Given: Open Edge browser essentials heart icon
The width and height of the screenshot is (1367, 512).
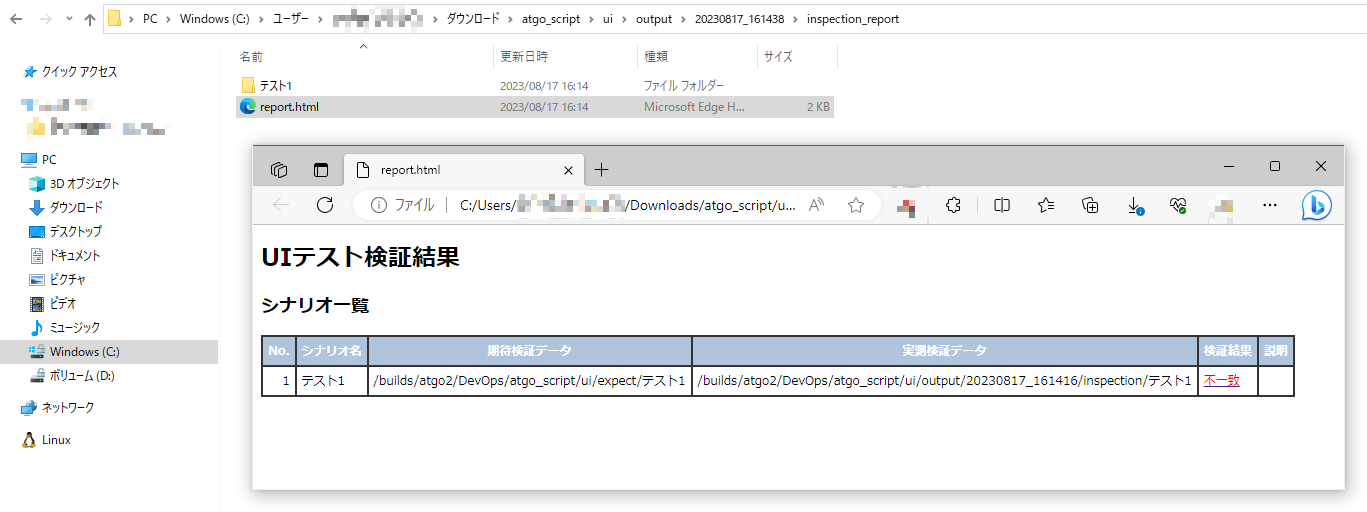Looking at the screenshot, I should 1178,205.
